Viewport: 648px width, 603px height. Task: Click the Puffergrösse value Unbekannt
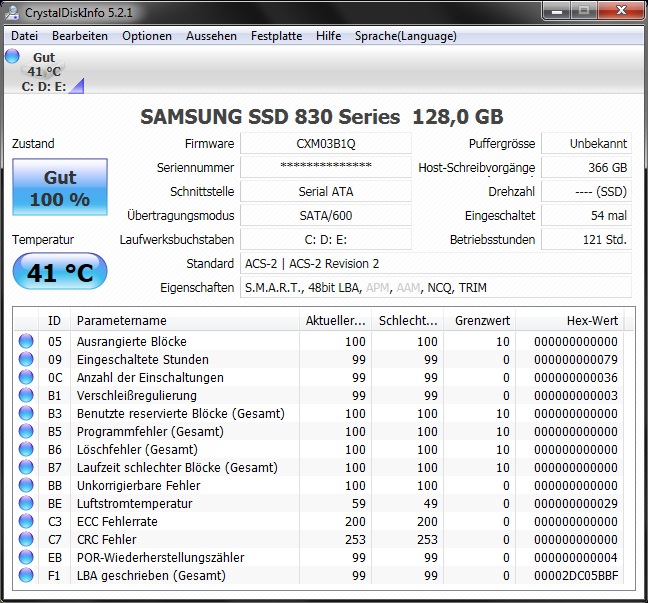coord(586,143)
